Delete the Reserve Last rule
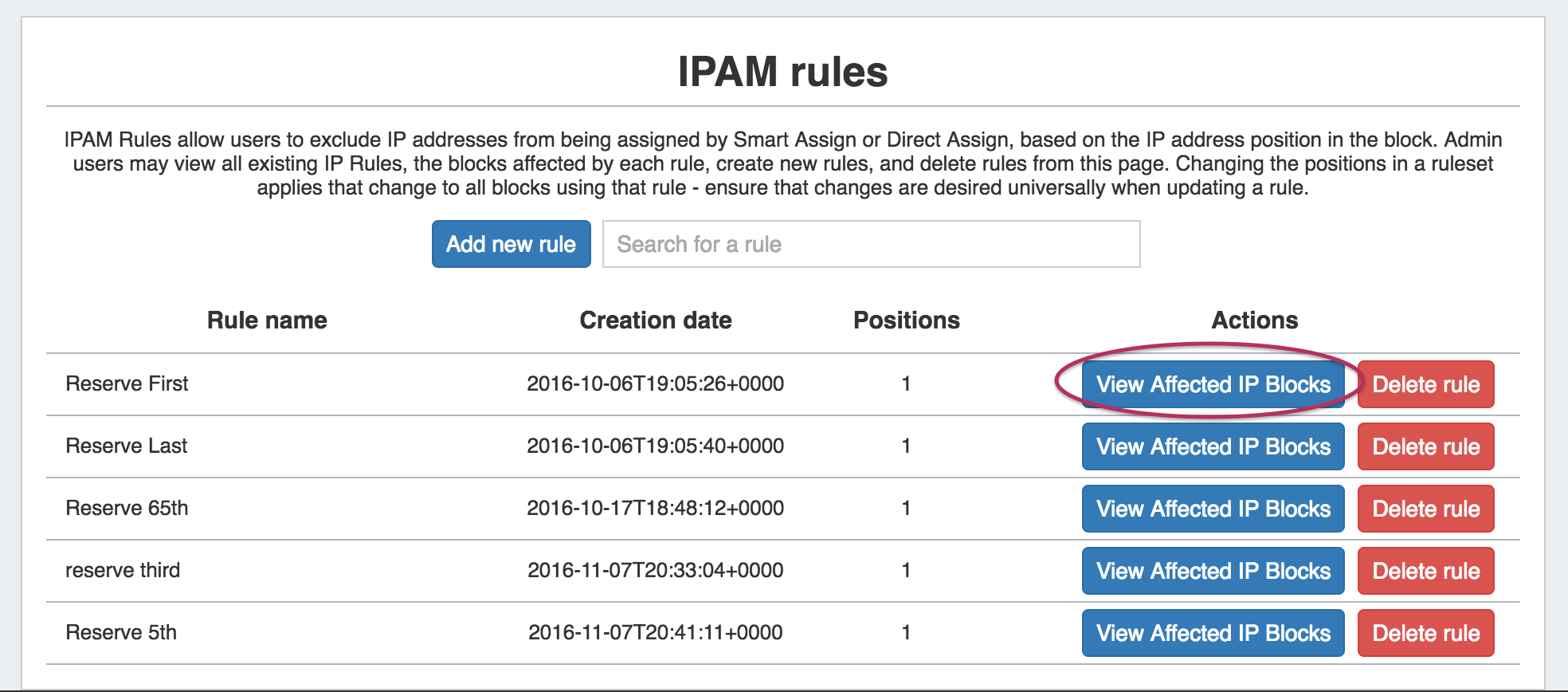 1425,446
